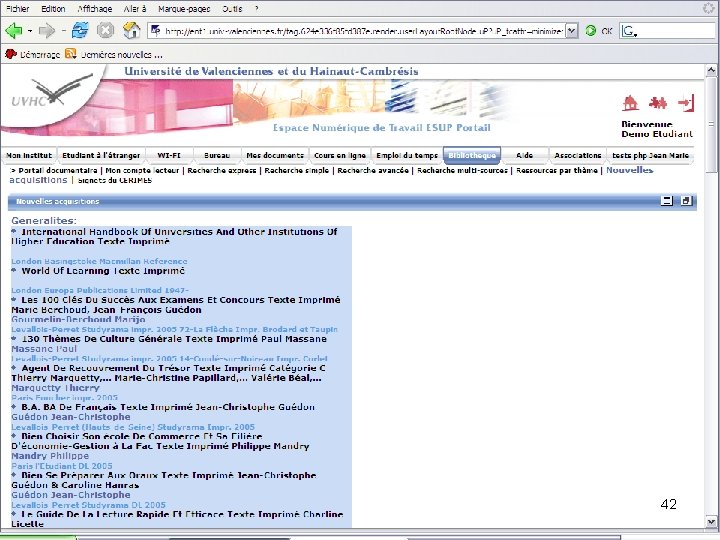Open the International Handbook Of Universities entry

(x=174, y=237)
